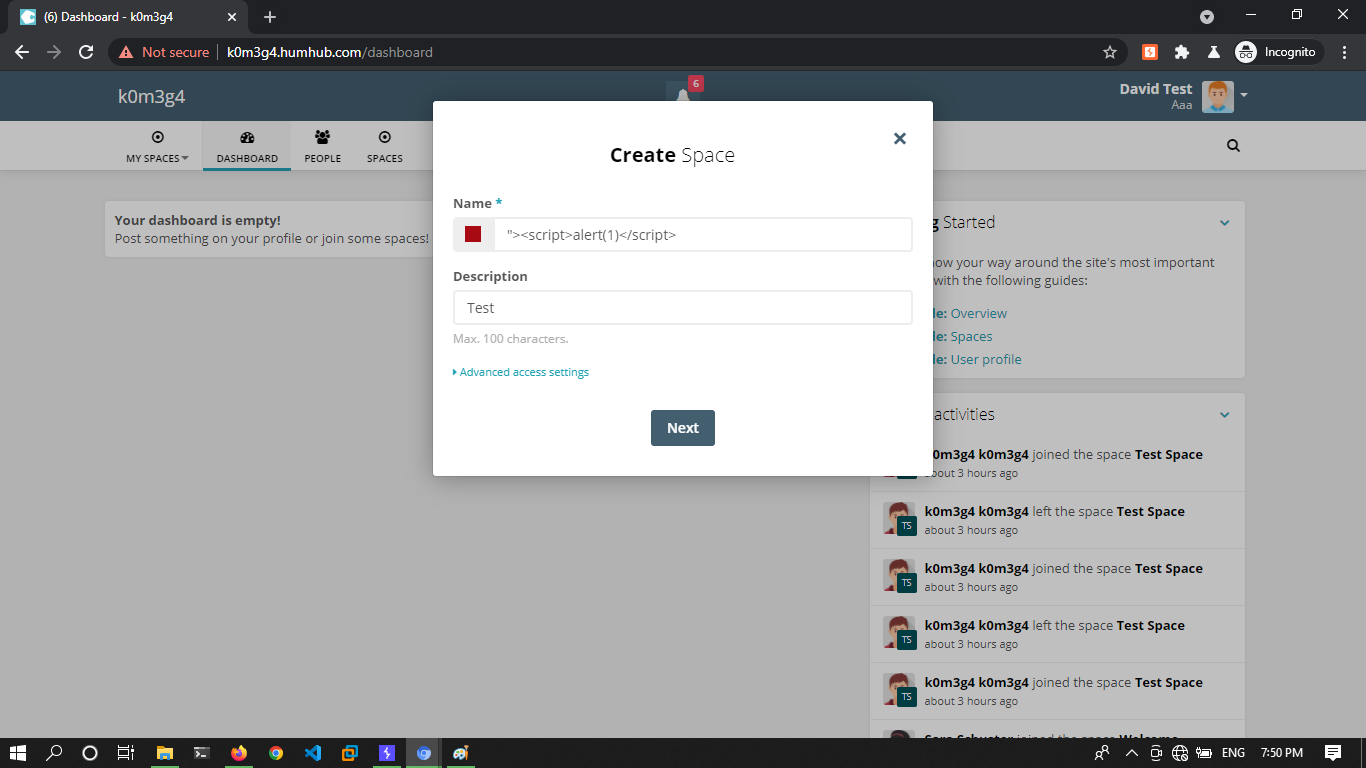
Task: Open Cortana circle icon
Action: click(90, 753)
